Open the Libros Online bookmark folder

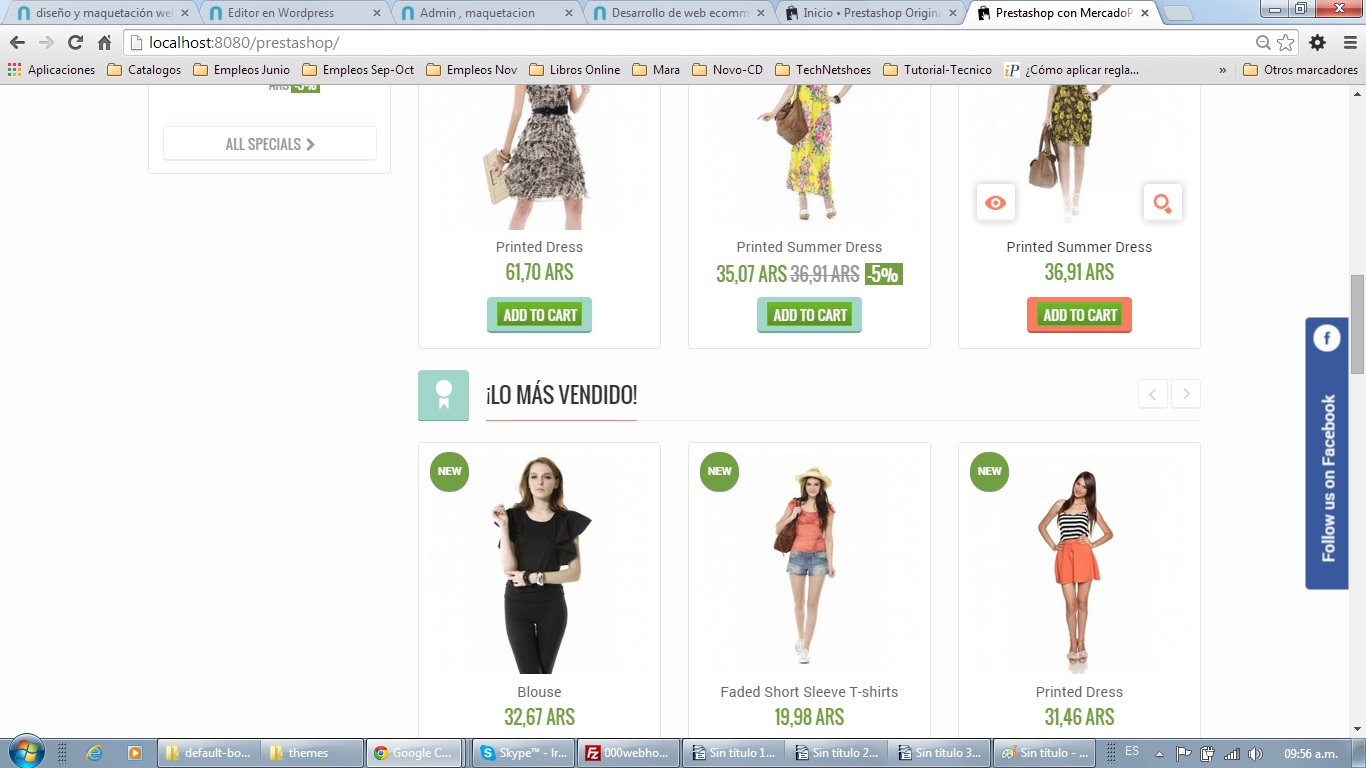click(x=574, y=70)
